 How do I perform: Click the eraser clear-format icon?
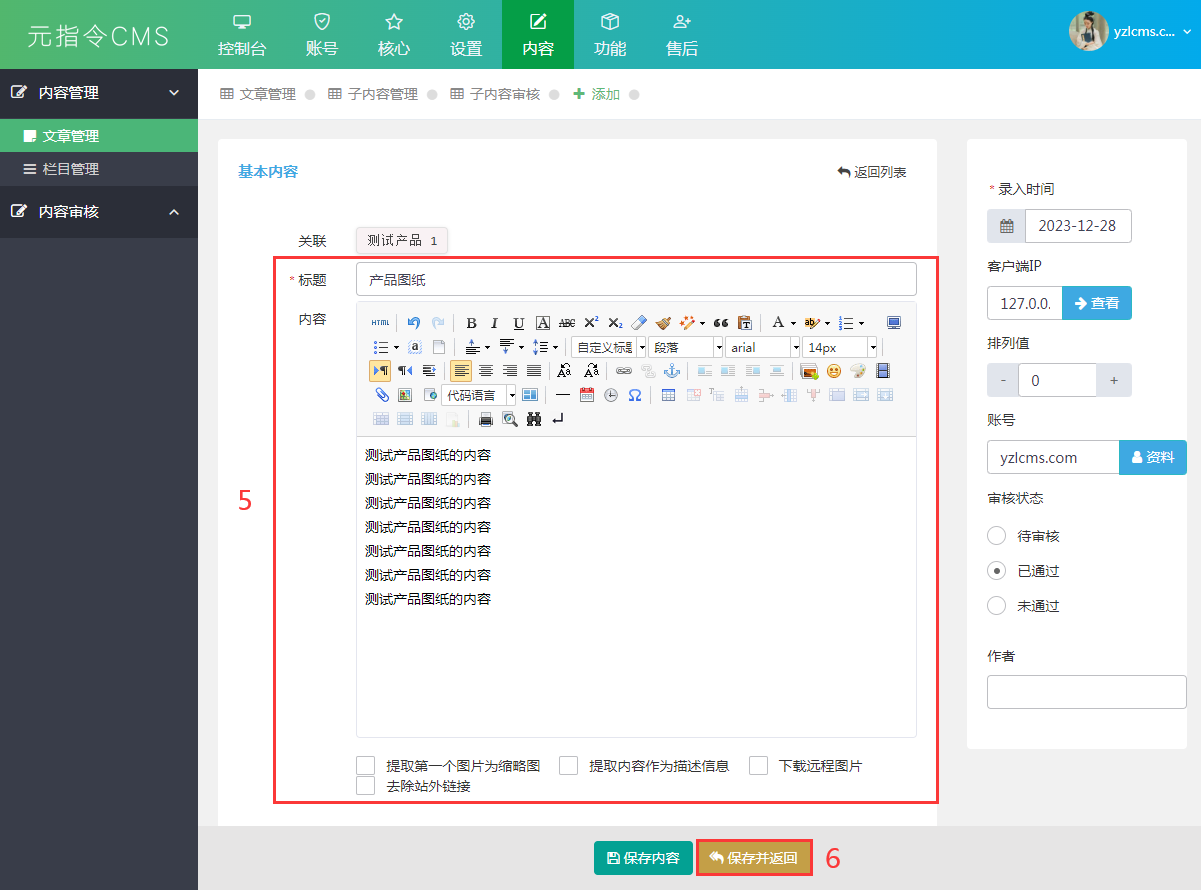[639, 323]
